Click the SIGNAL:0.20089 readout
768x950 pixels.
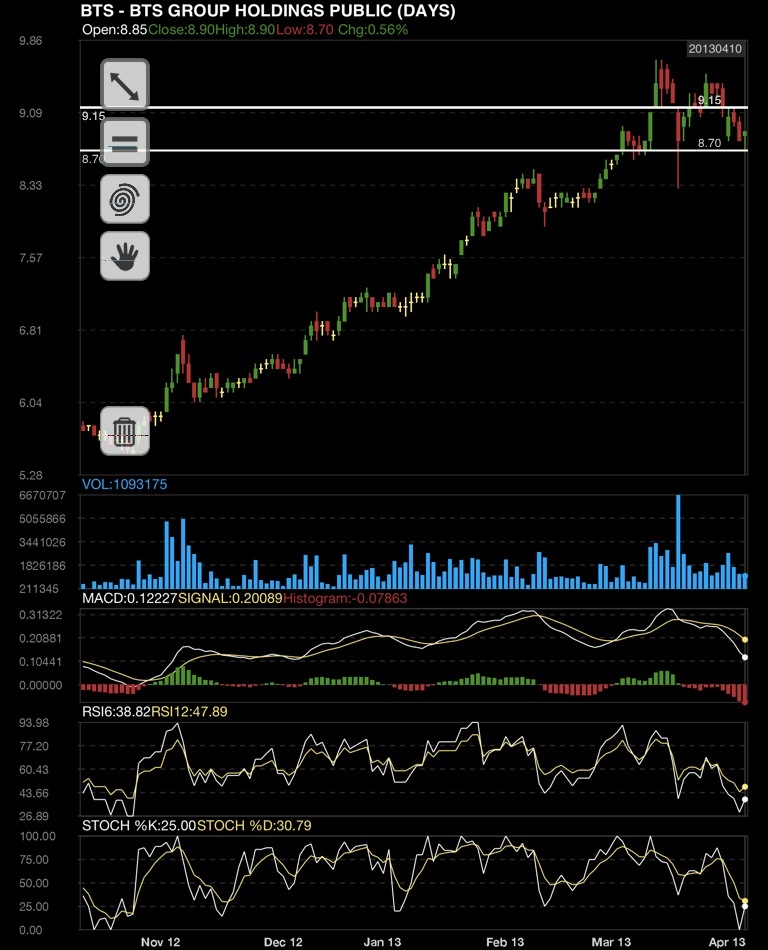(x=230, y=599)
